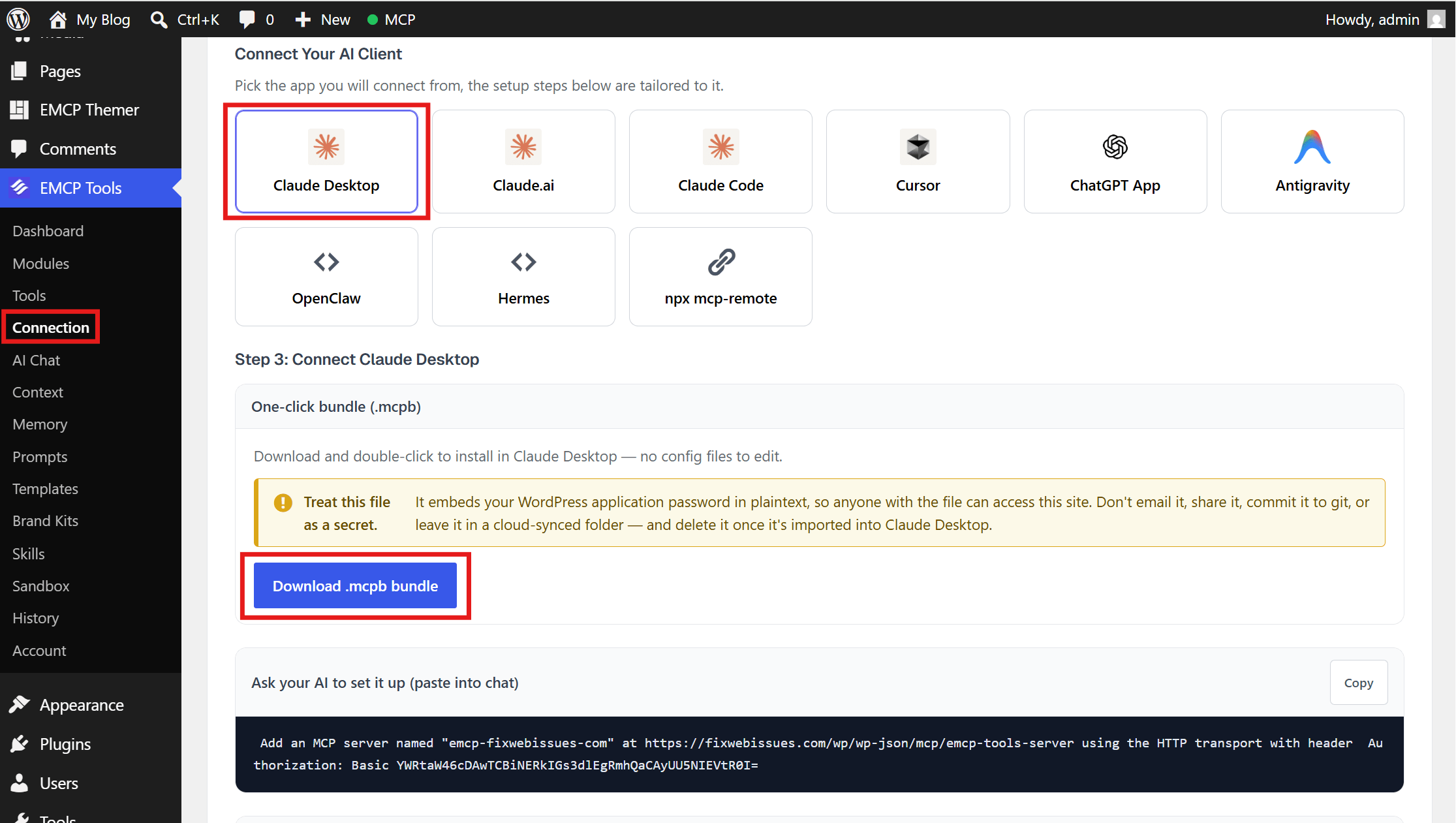1456x823 pixels.
Task: Open Sandbox submenu item
Action: (x=40, y=586)
